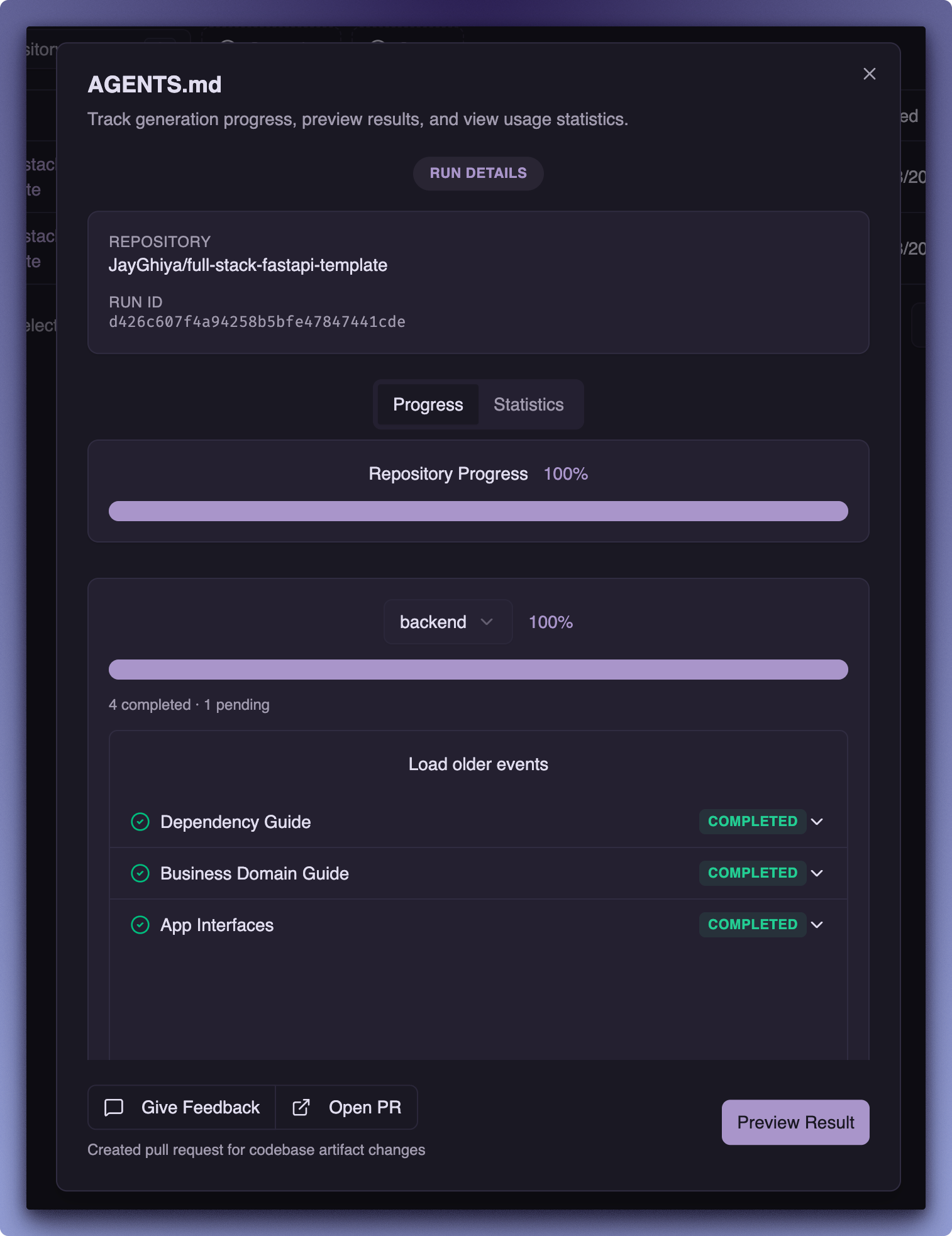Click the green check icon for App Interfaces
The image size is (952, 1236).
(x=140, y=925)
